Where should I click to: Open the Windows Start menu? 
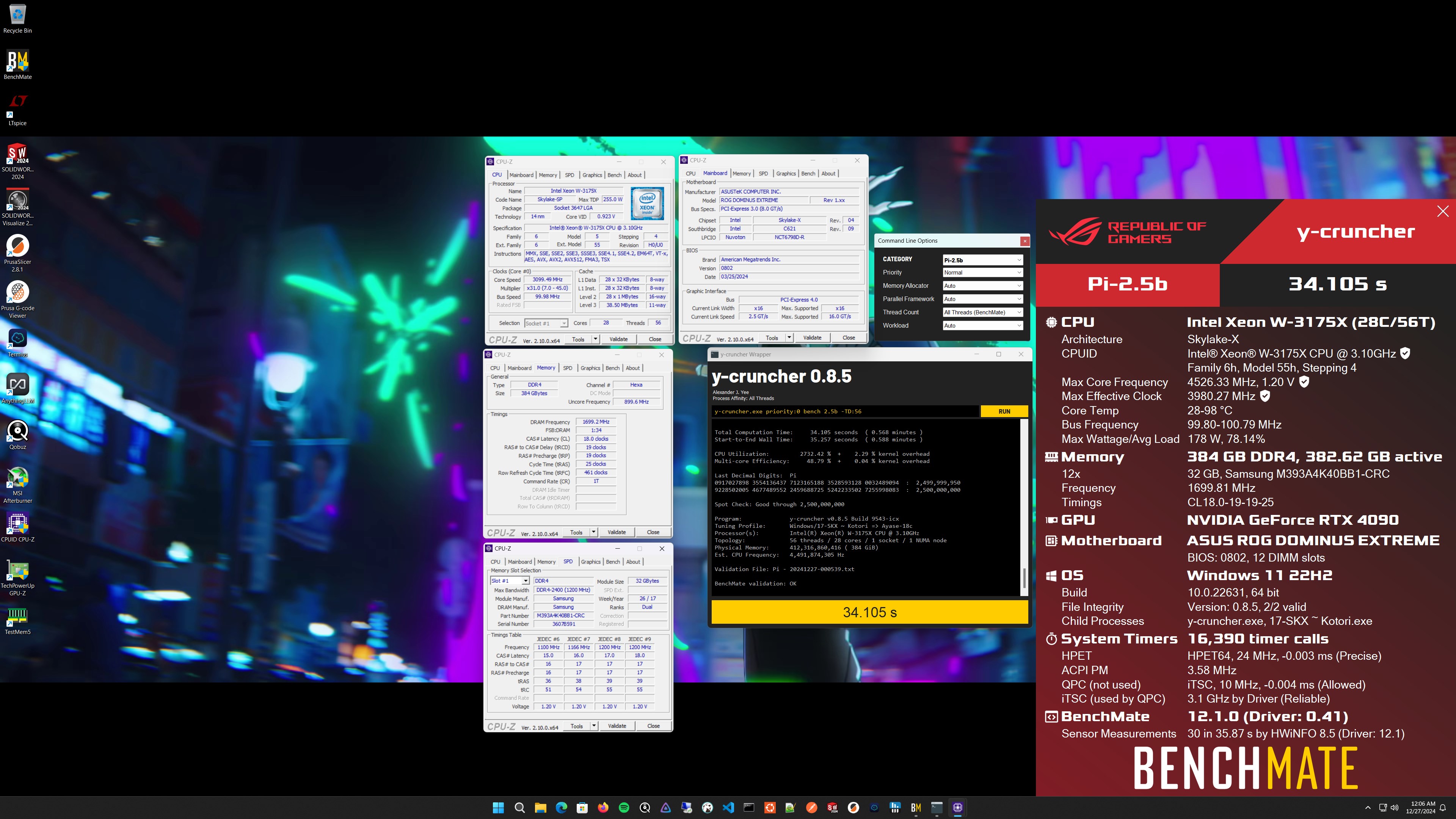[x=499, y=808]
